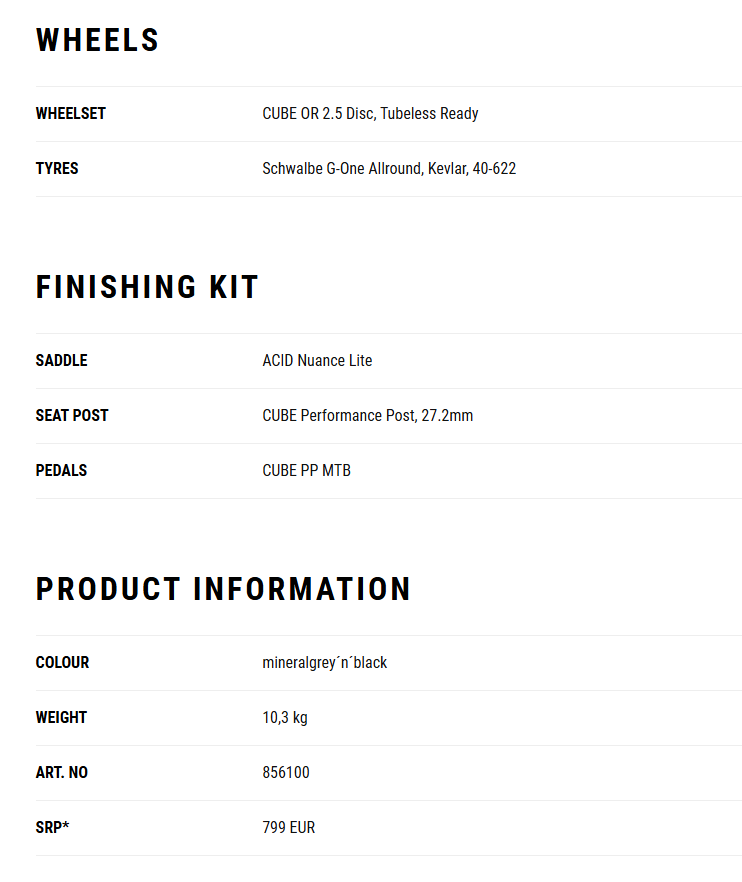This screenshot has height=882, width=742.
Task: Click the WHEELS section heading
Action: (97, 40)
